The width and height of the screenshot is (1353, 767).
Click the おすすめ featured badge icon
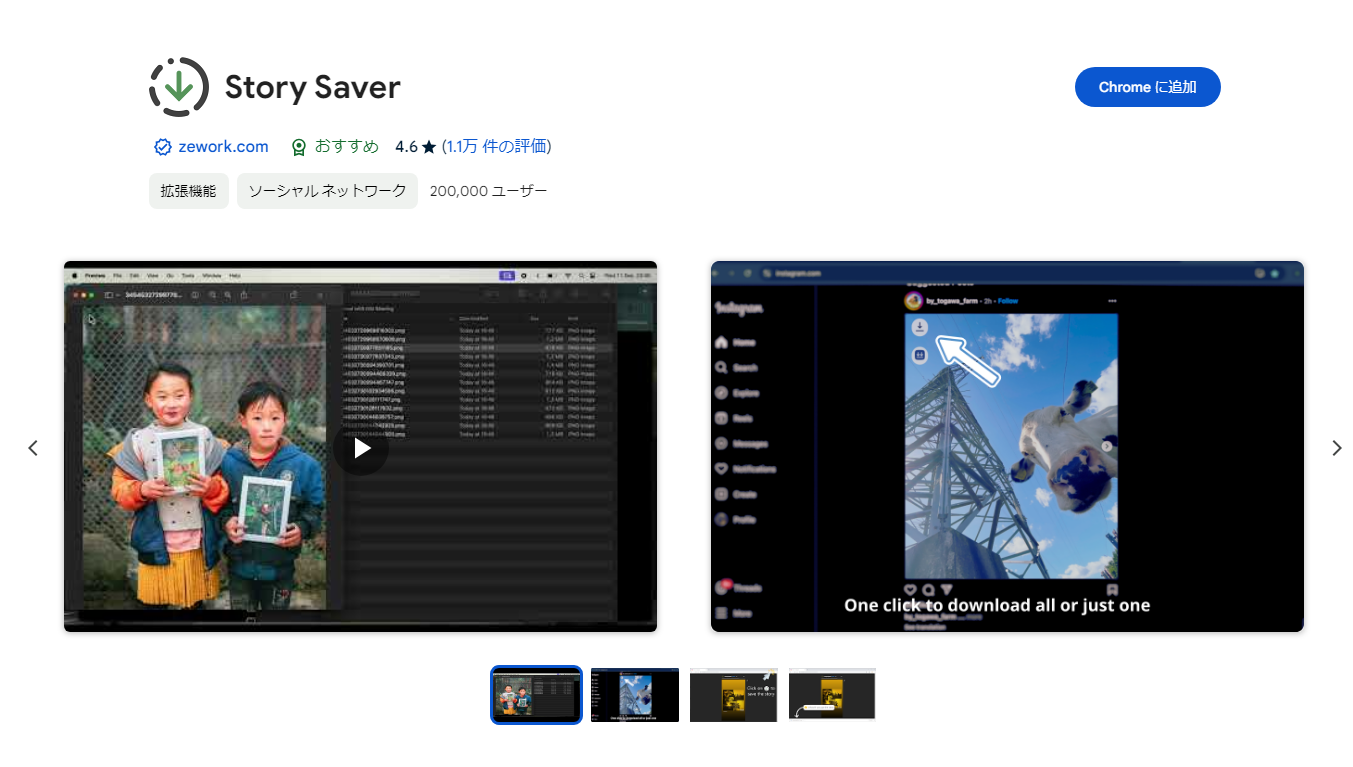point(298,147)
